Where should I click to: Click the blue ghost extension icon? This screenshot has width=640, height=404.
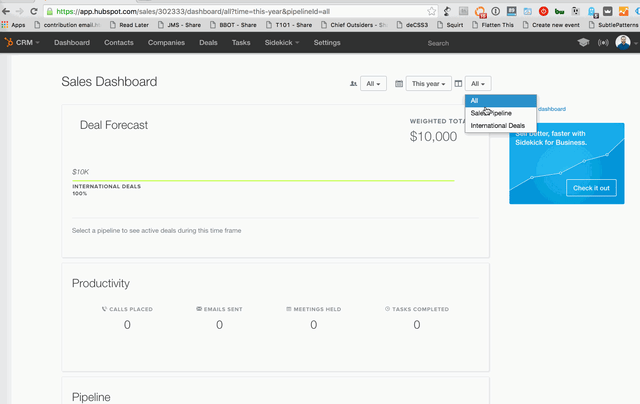click(x=592, y=12)
